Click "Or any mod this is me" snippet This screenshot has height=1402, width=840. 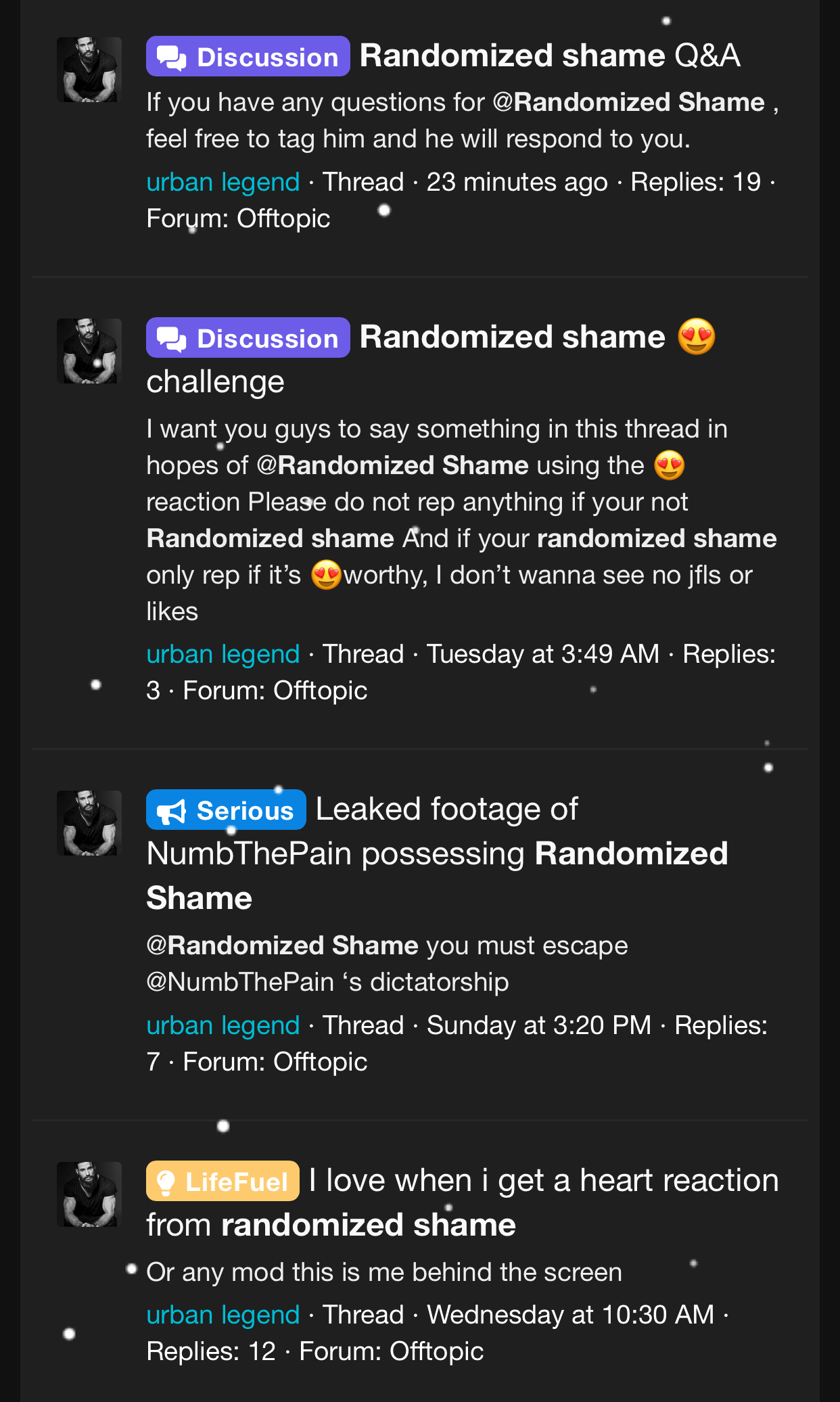pos(383,1272)
